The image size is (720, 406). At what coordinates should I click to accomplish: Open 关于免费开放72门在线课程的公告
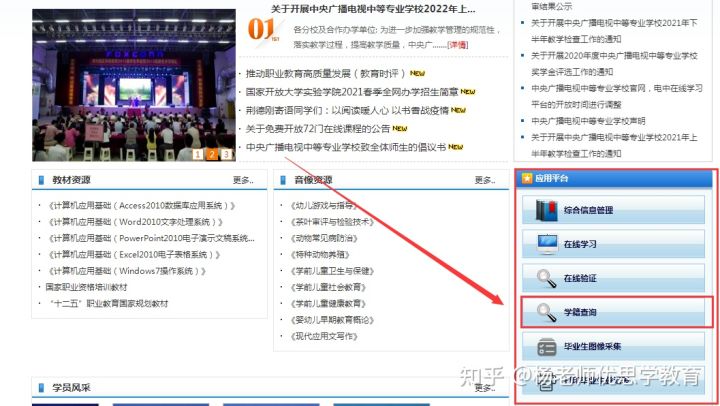[318, 128]
